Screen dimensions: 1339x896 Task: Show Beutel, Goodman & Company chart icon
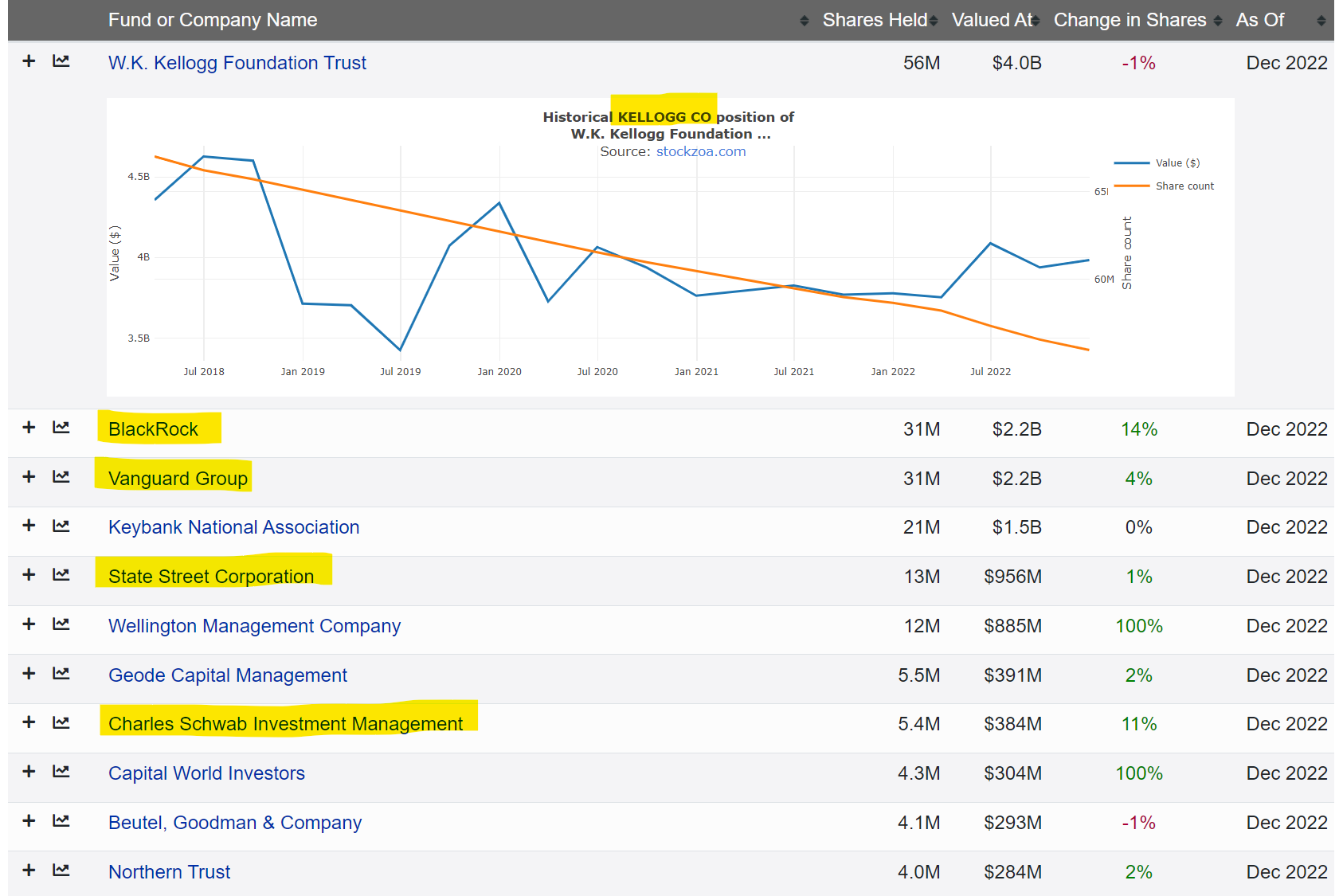pos(61,821)
